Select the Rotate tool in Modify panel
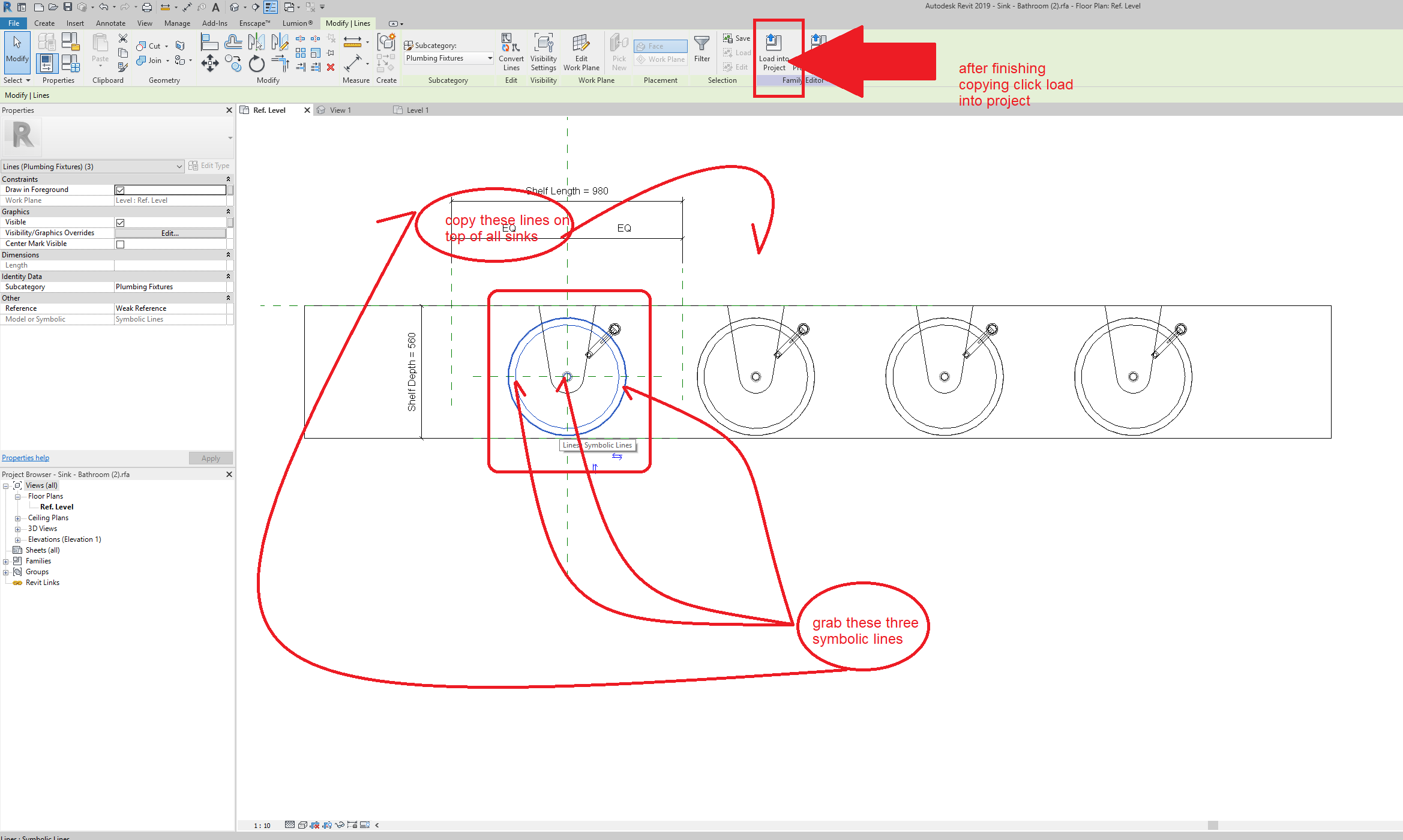Viewport: 1403px width, 840px height. [x=256, y=63]
